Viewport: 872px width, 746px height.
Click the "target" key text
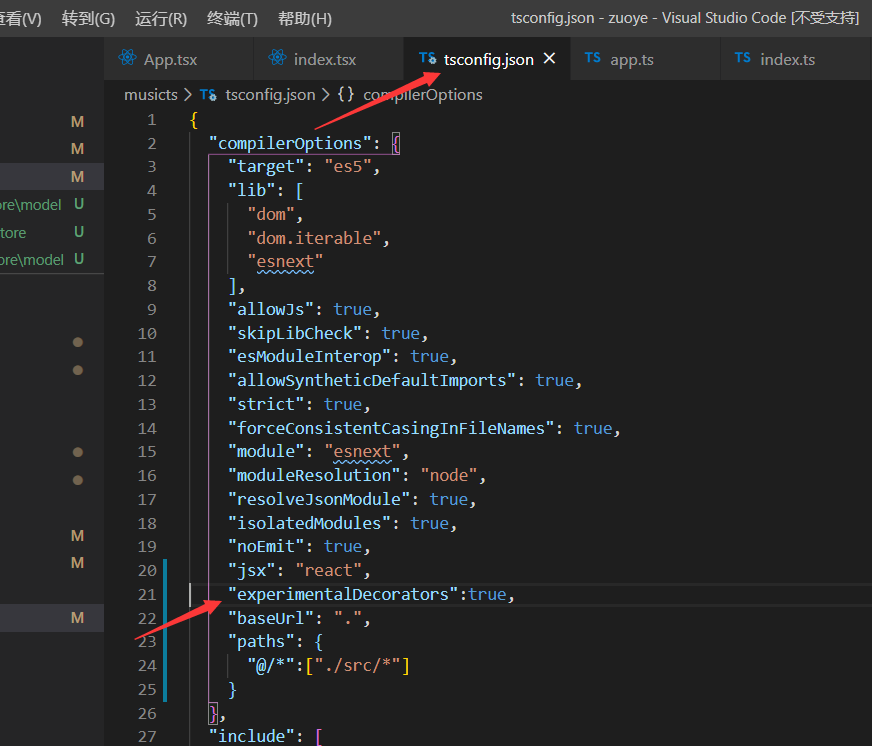point(266,167)
